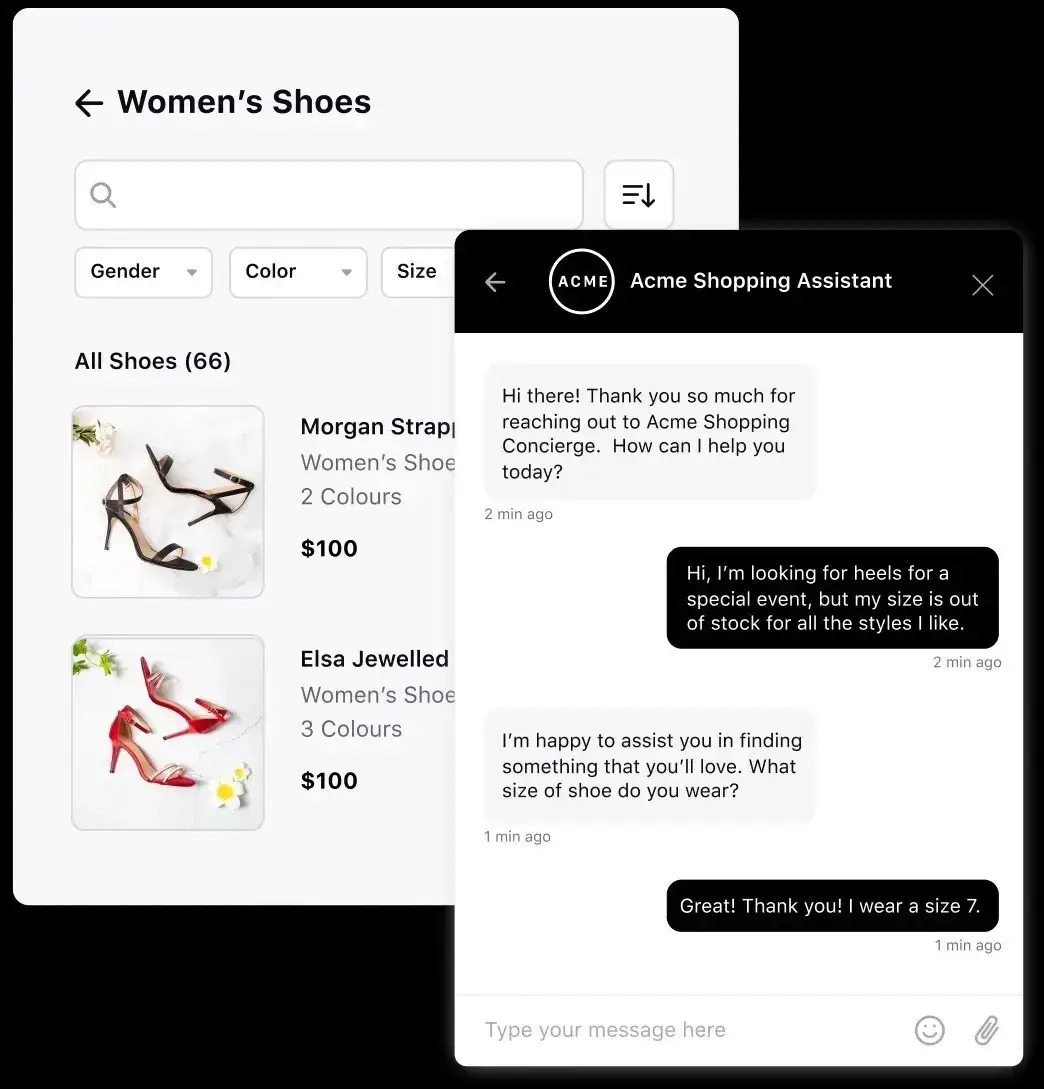Expand the Color filter dropdown
Image resolution: width=1044 pixels, height=1089 pixels.
[x=298, y=272]
